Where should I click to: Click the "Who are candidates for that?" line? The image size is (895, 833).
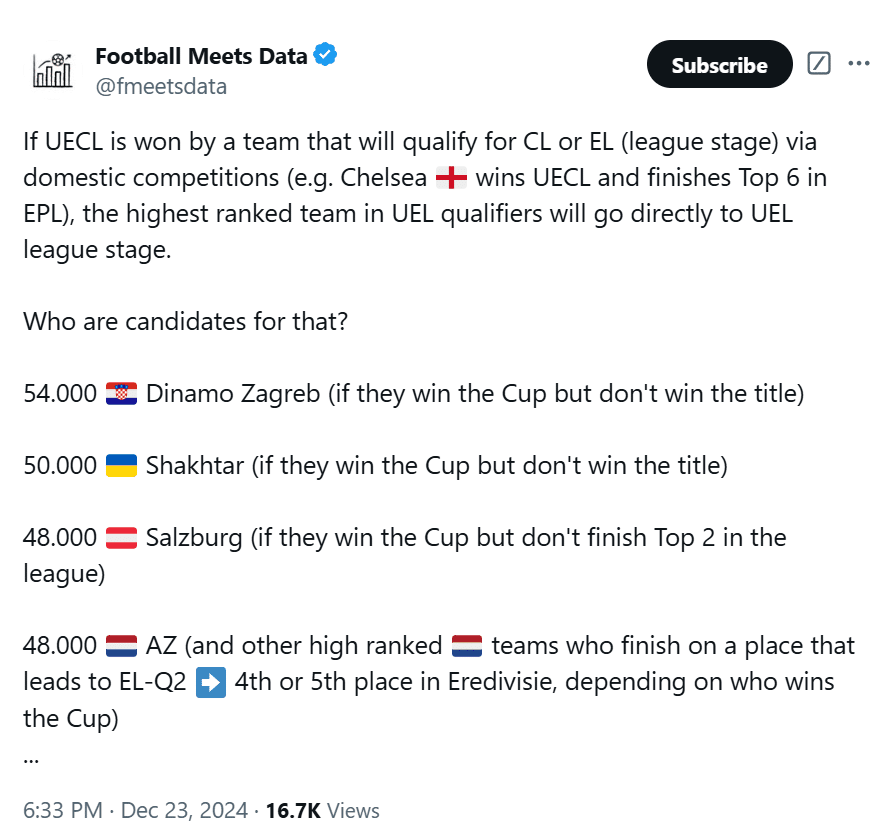186,322
